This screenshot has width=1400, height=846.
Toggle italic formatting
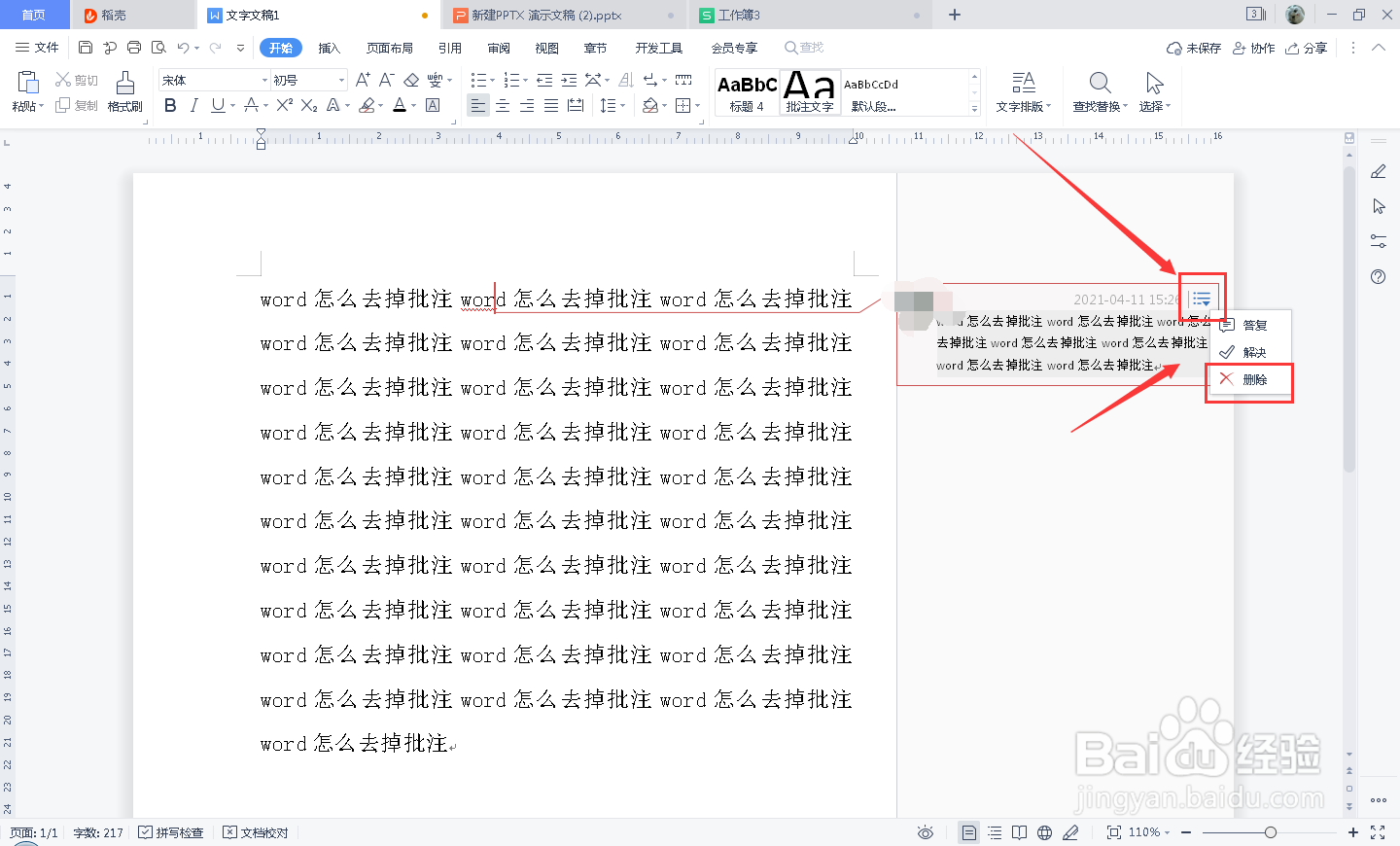coord(196,105)
